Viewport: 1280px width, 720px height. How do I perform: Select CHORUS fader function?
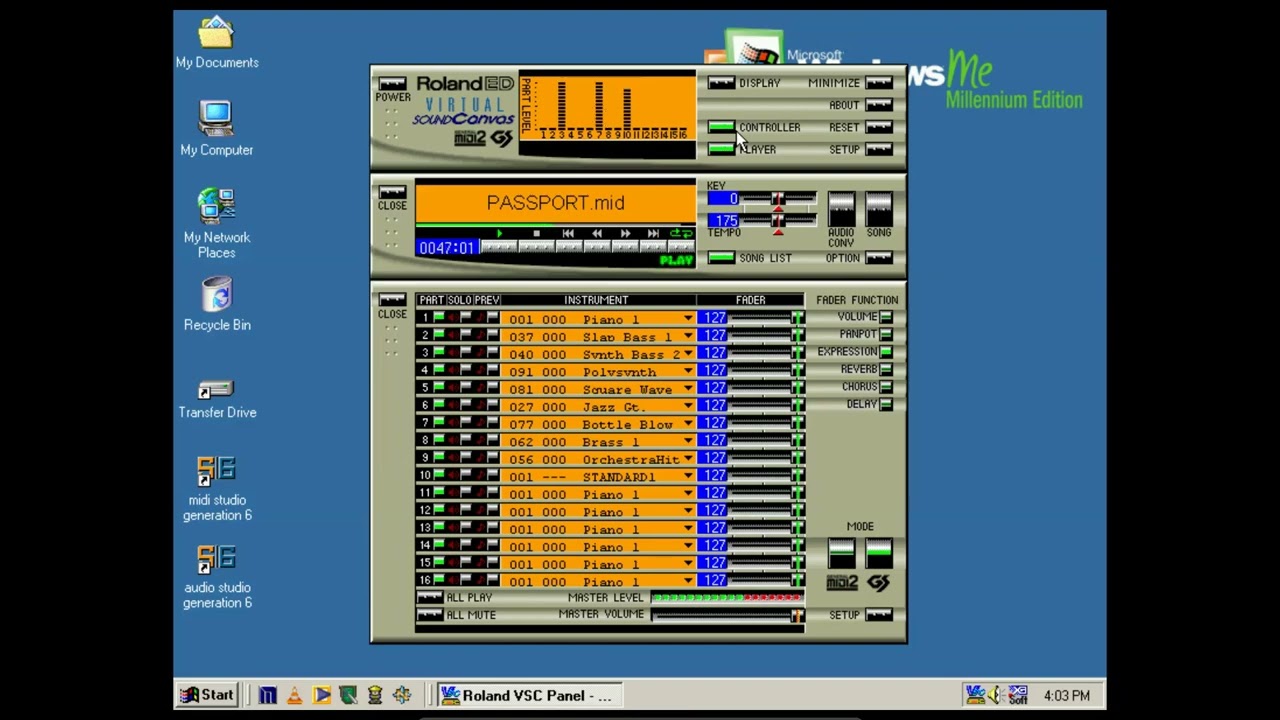point(886,387)
